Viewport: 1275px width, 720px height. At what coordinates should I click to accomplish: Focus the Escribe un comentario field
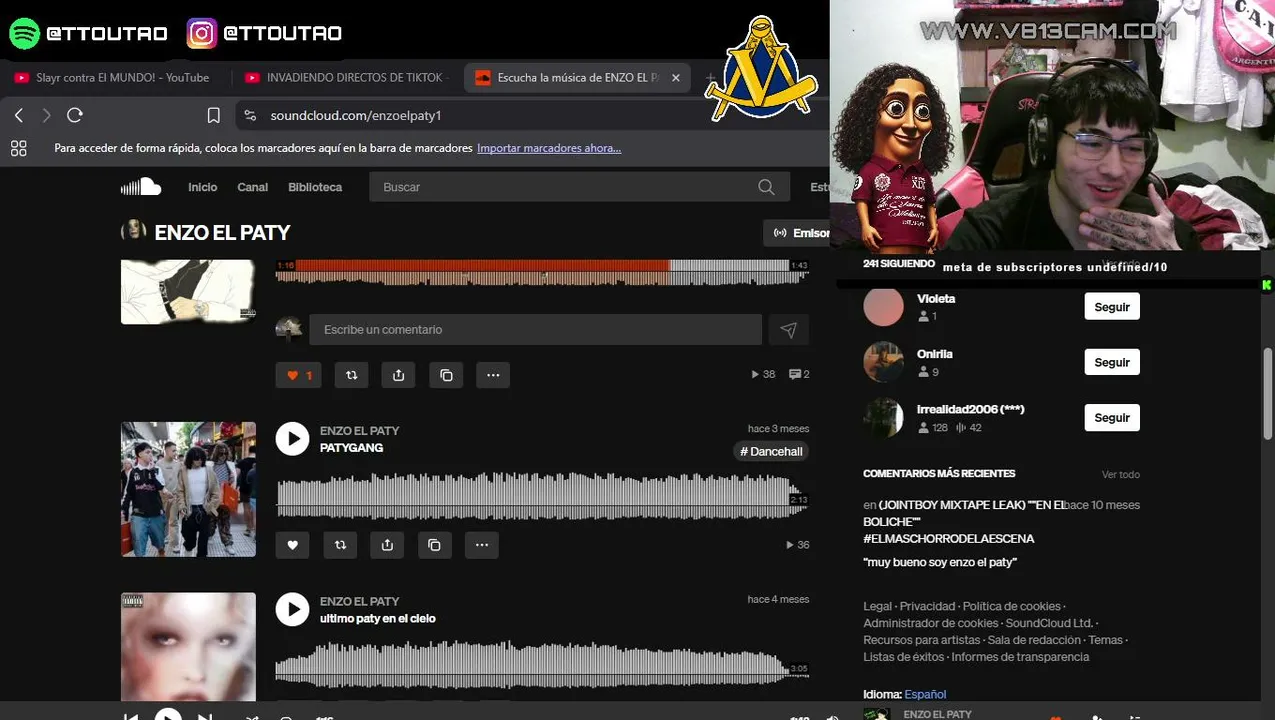(535, 329)
